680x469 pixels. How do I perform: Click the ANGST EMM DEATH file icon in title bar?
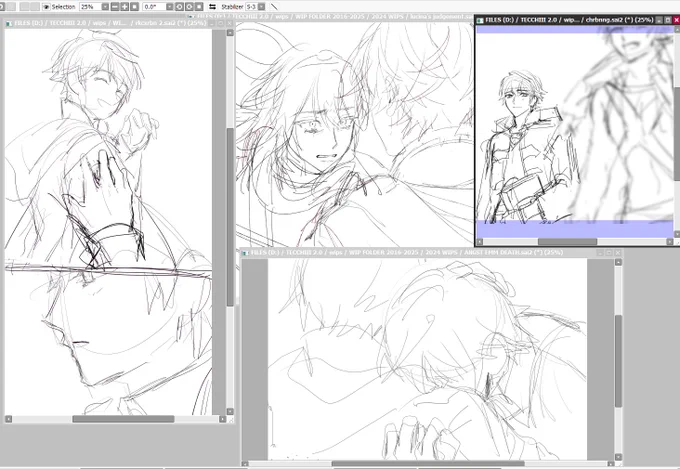246,253
